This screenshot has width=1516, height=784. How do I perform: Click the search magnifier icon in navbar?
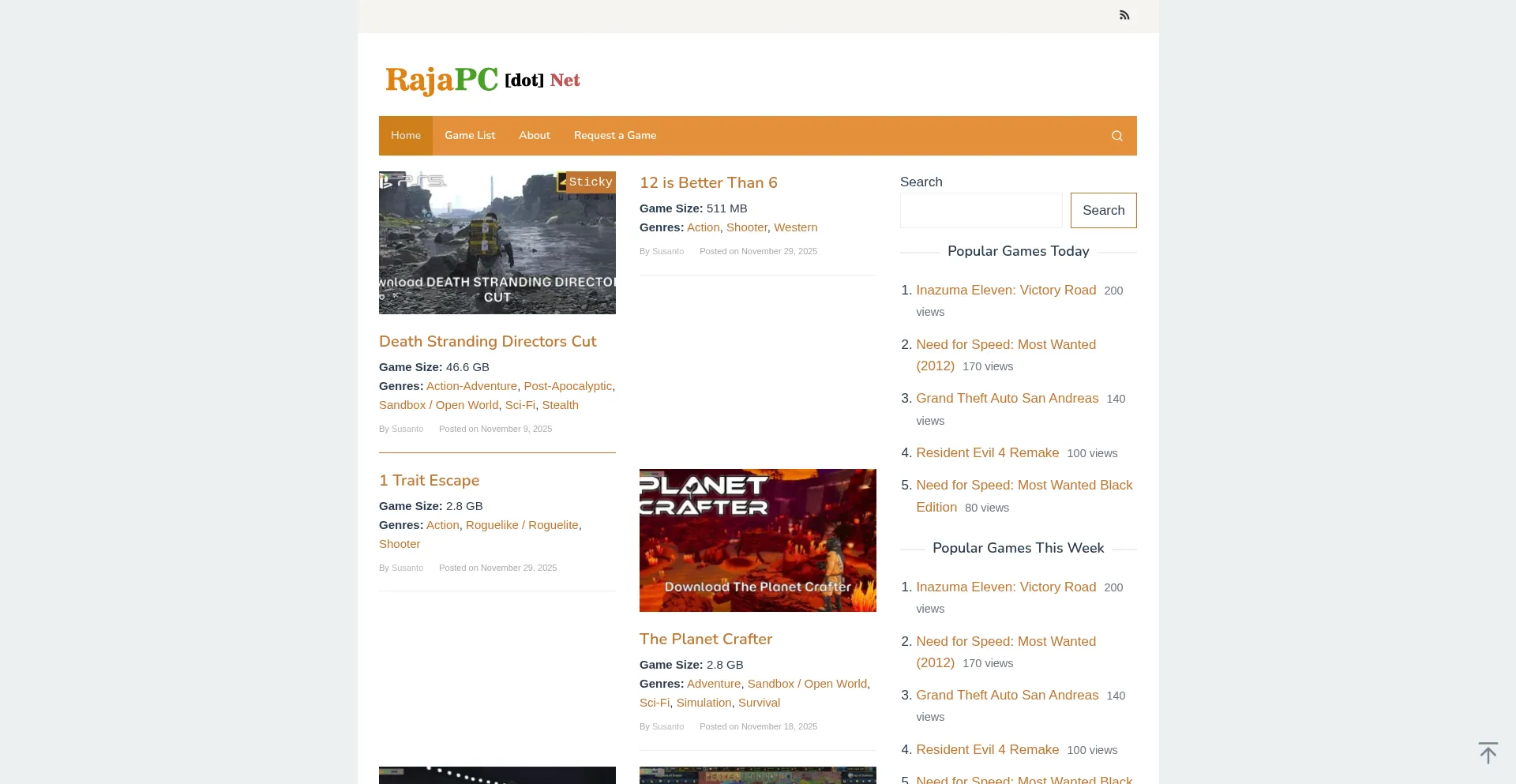pos(1116,135)
